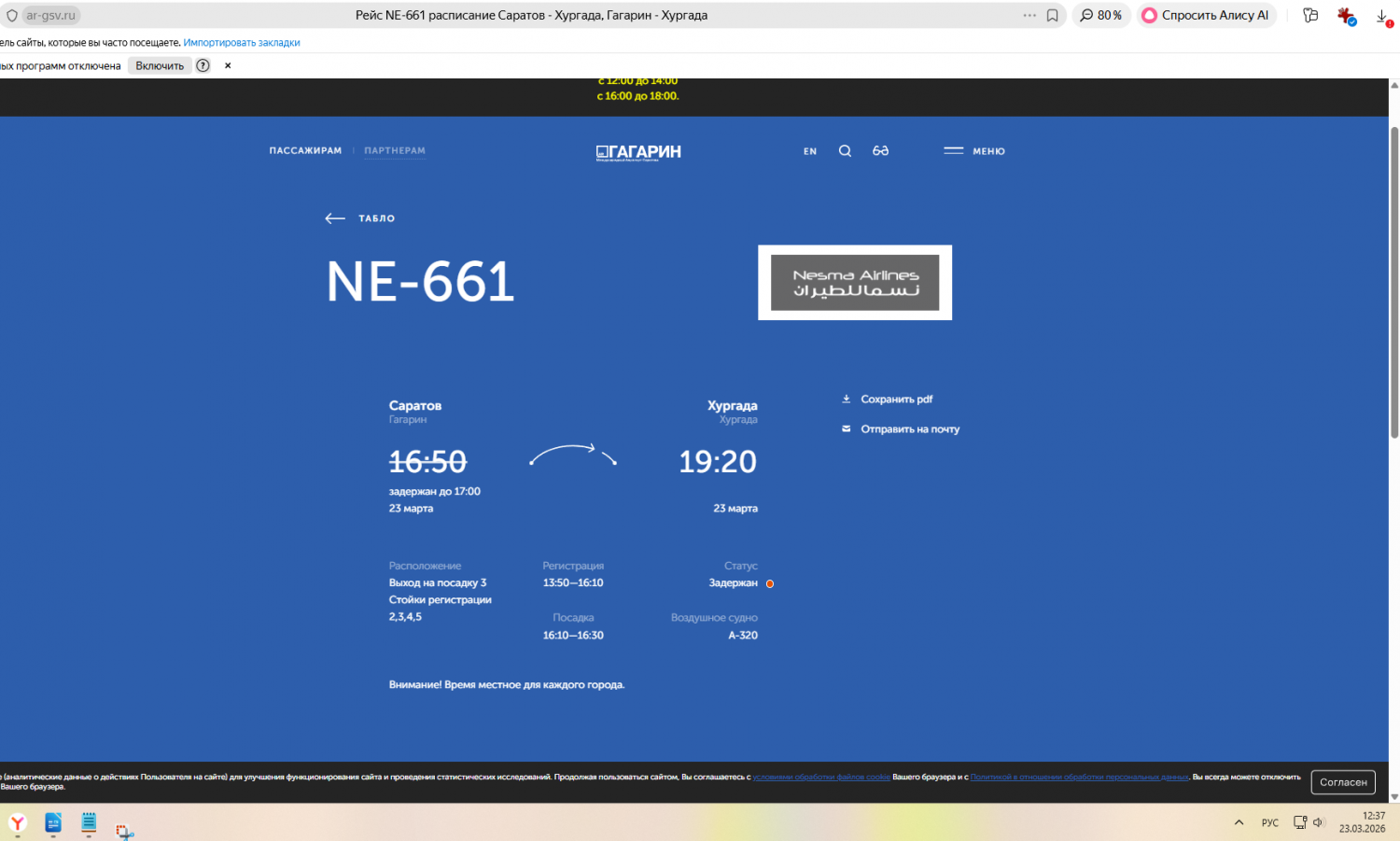
Task: Click the Импортировать закладки link
Action: (242, 43)
